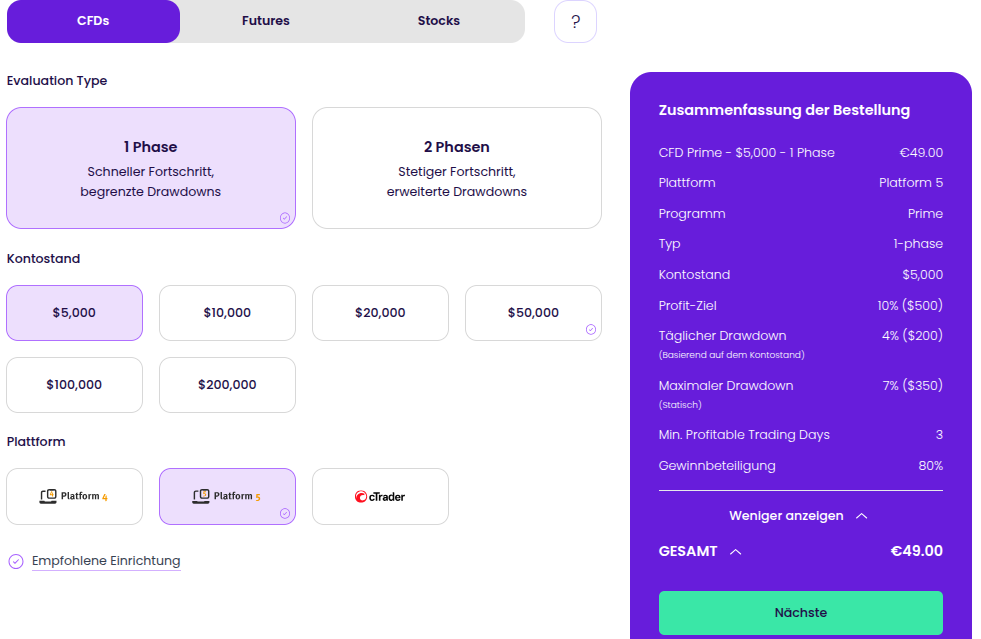Select the $10,000 account balance
The height and width of the screenshot is (639, 981).
tap(227, 313)
